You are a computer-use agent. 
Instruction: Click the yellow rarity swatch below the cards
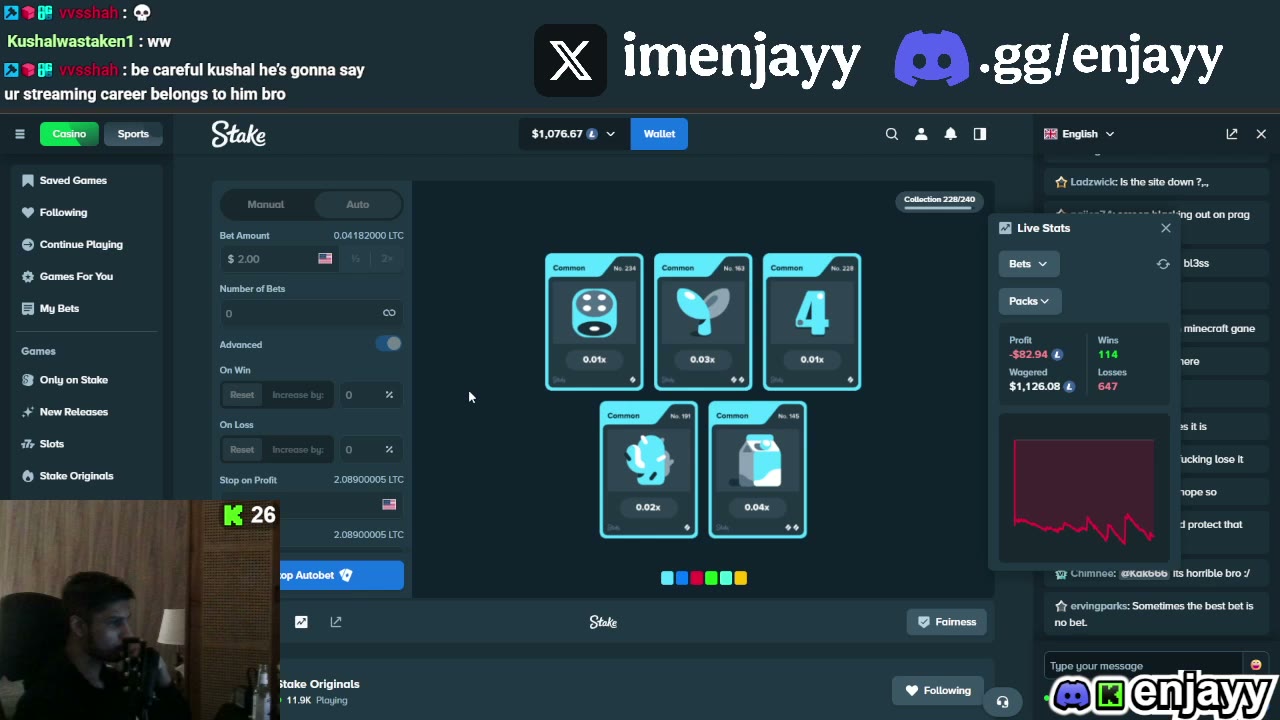pos(741,578)
